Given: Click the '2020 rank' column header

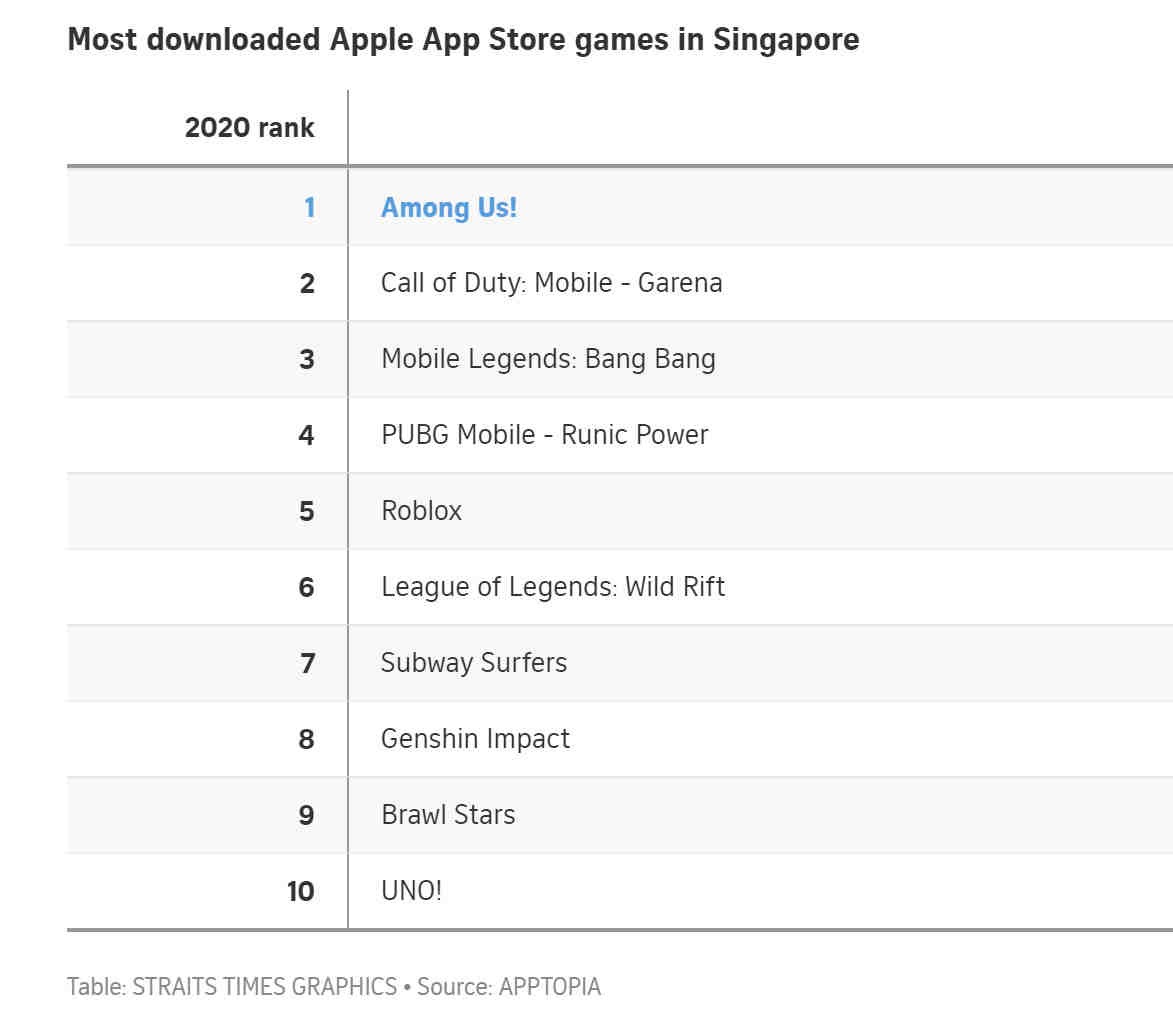Looking at the screenshot, I should (249, 128).
